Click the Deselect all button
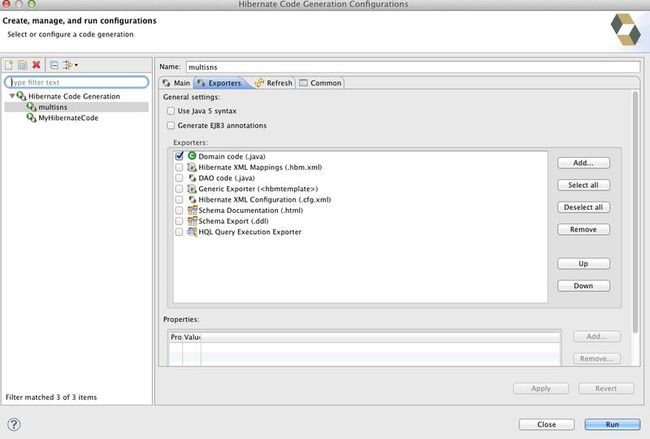This screenshot has width=650, height=439. point(583,207)
